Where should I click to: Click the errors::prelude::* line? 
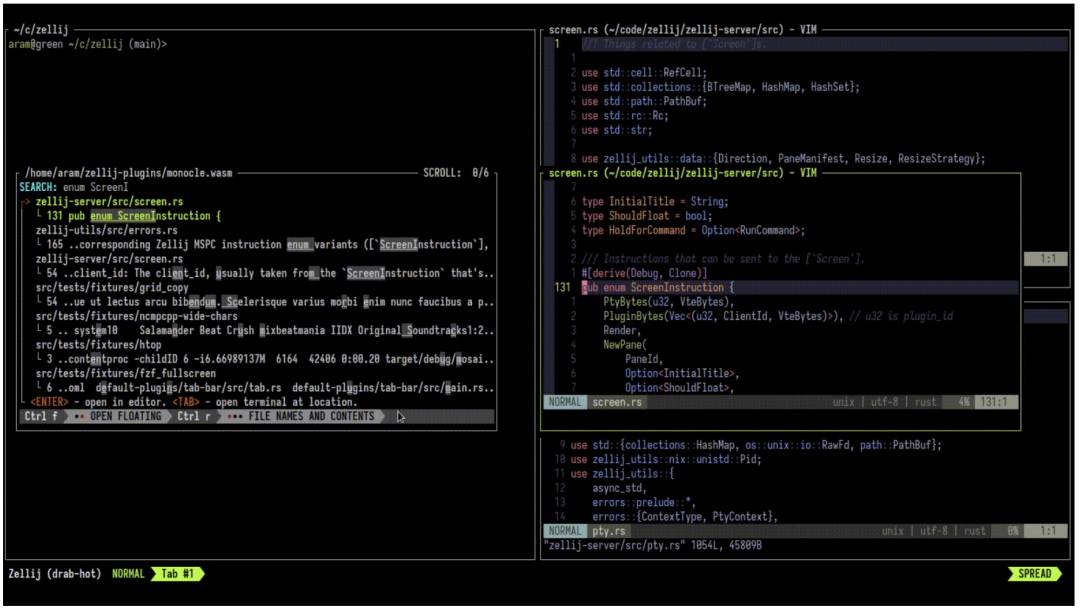[644, 503]
